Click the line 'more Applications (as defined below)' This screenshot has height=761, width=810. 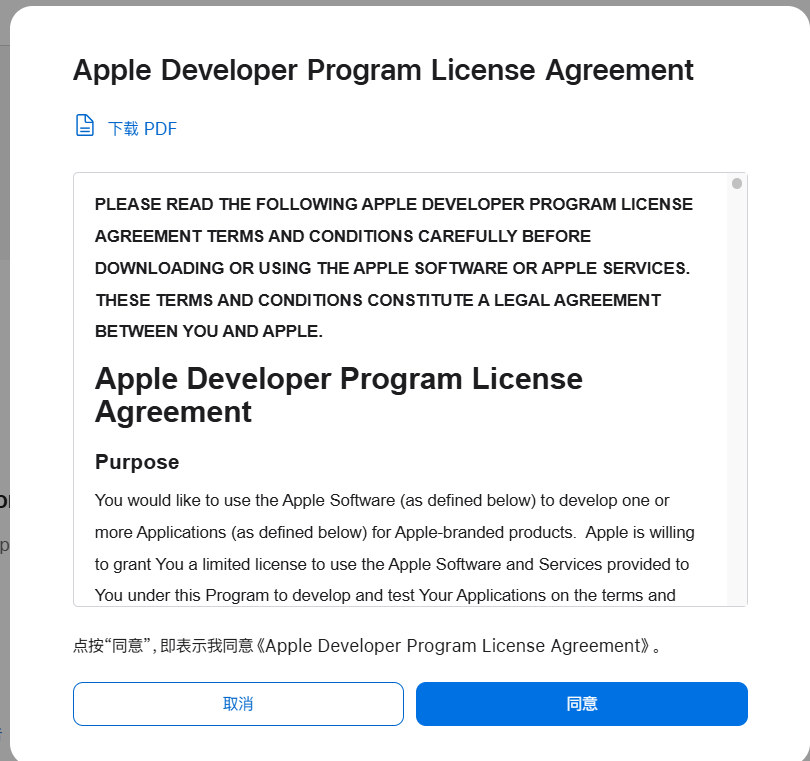pyautogui.click(x=394, y=533)
